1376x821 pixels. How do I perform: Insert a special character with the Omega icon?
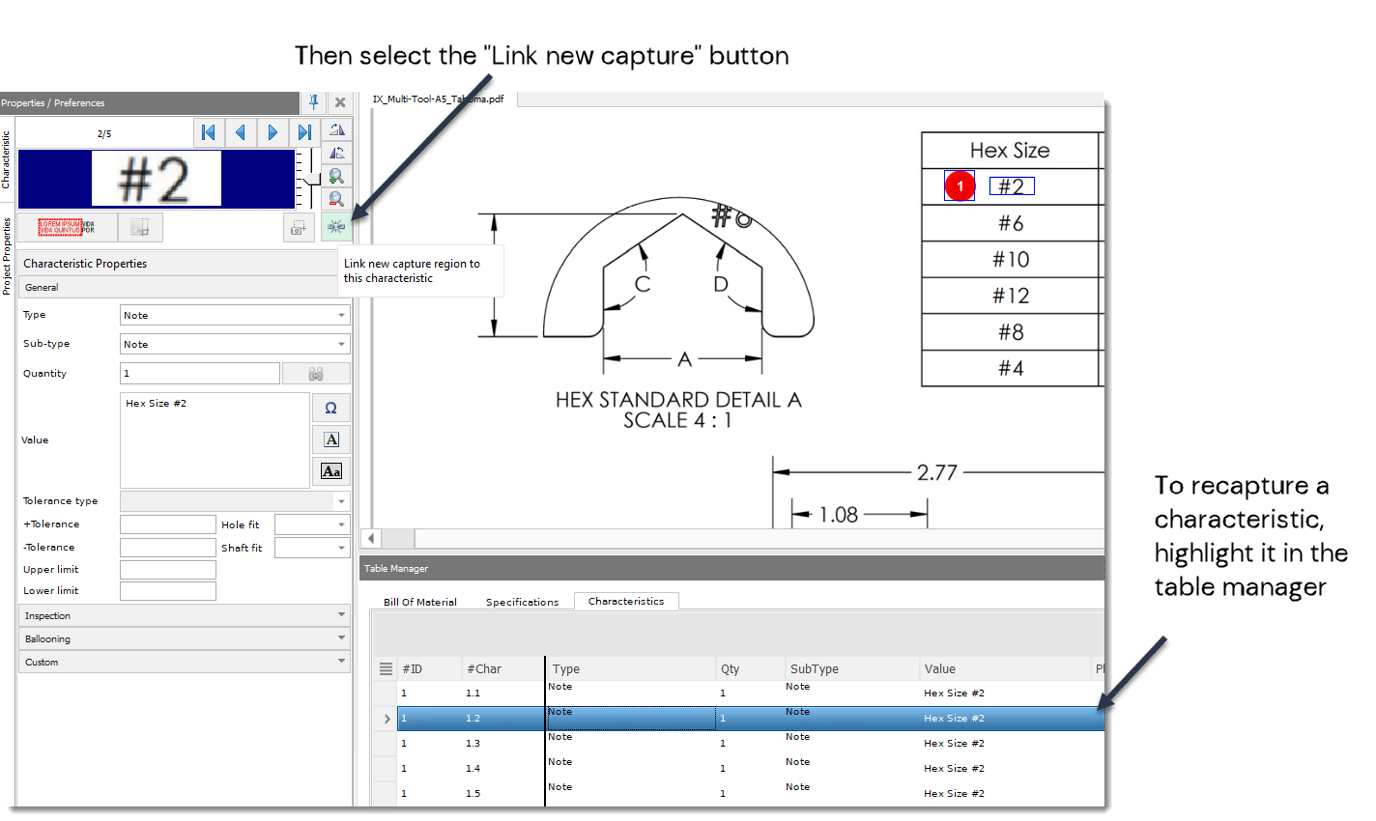[330, 407]
